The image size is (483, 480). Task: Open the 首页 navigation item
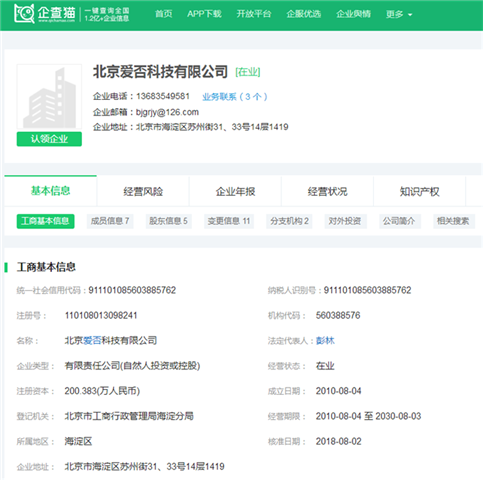pos(163,14)
